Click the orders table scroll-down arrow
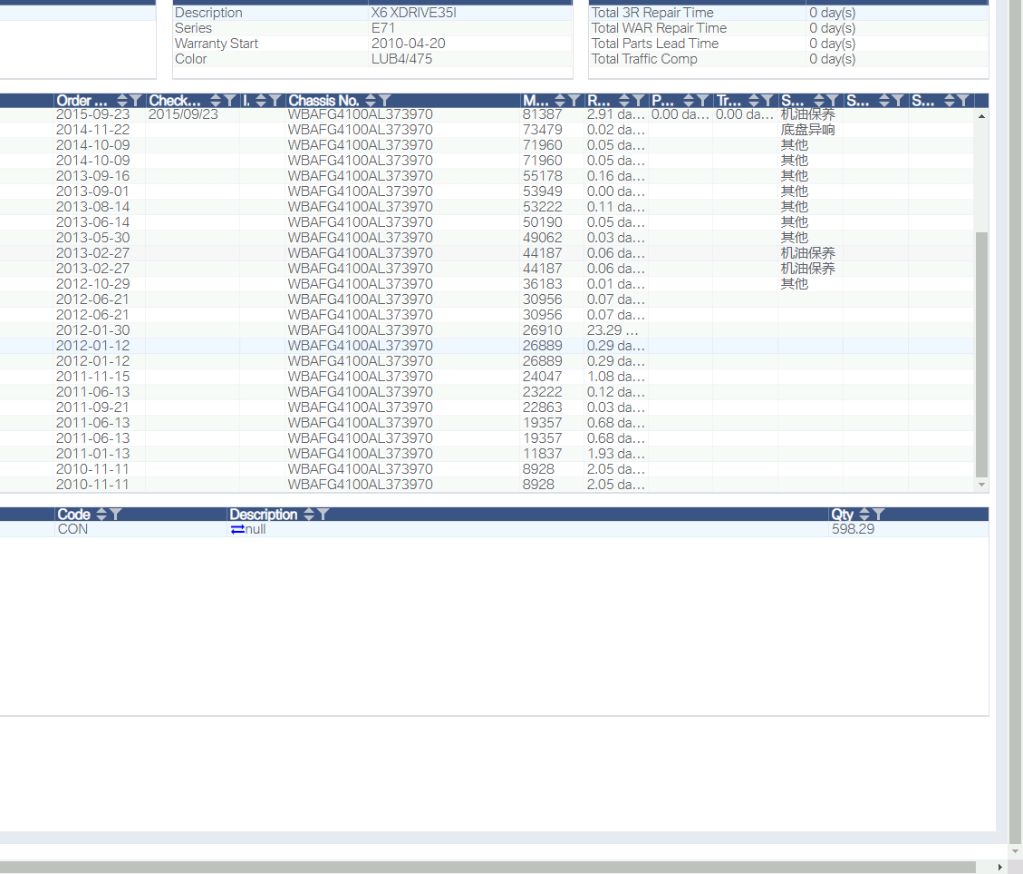 click(x=981, y=485)
